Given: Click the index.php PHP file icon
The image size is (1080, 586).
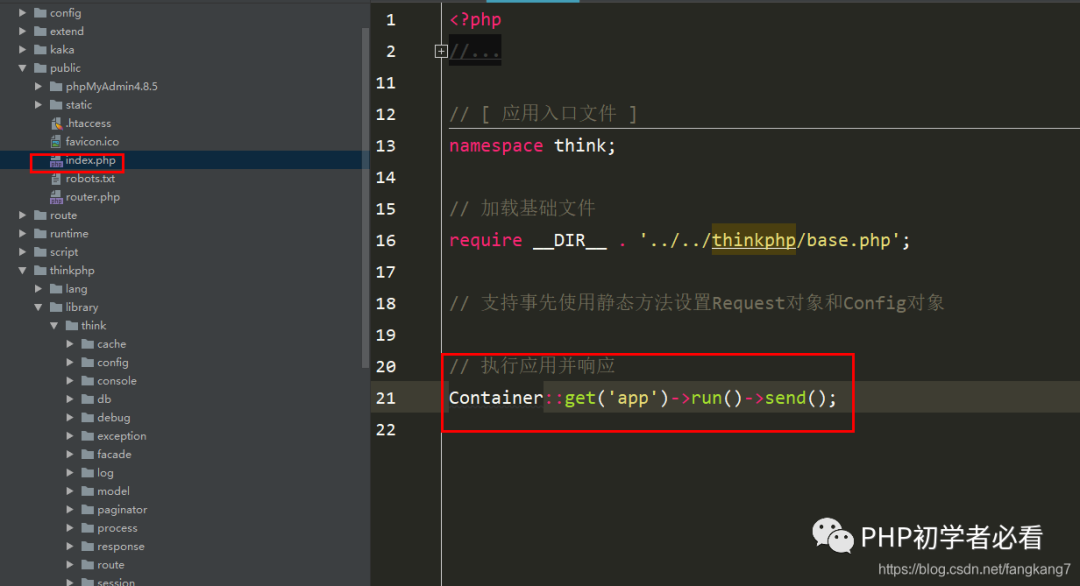Looking at the screenshot, I should click(x=56, y=160).
